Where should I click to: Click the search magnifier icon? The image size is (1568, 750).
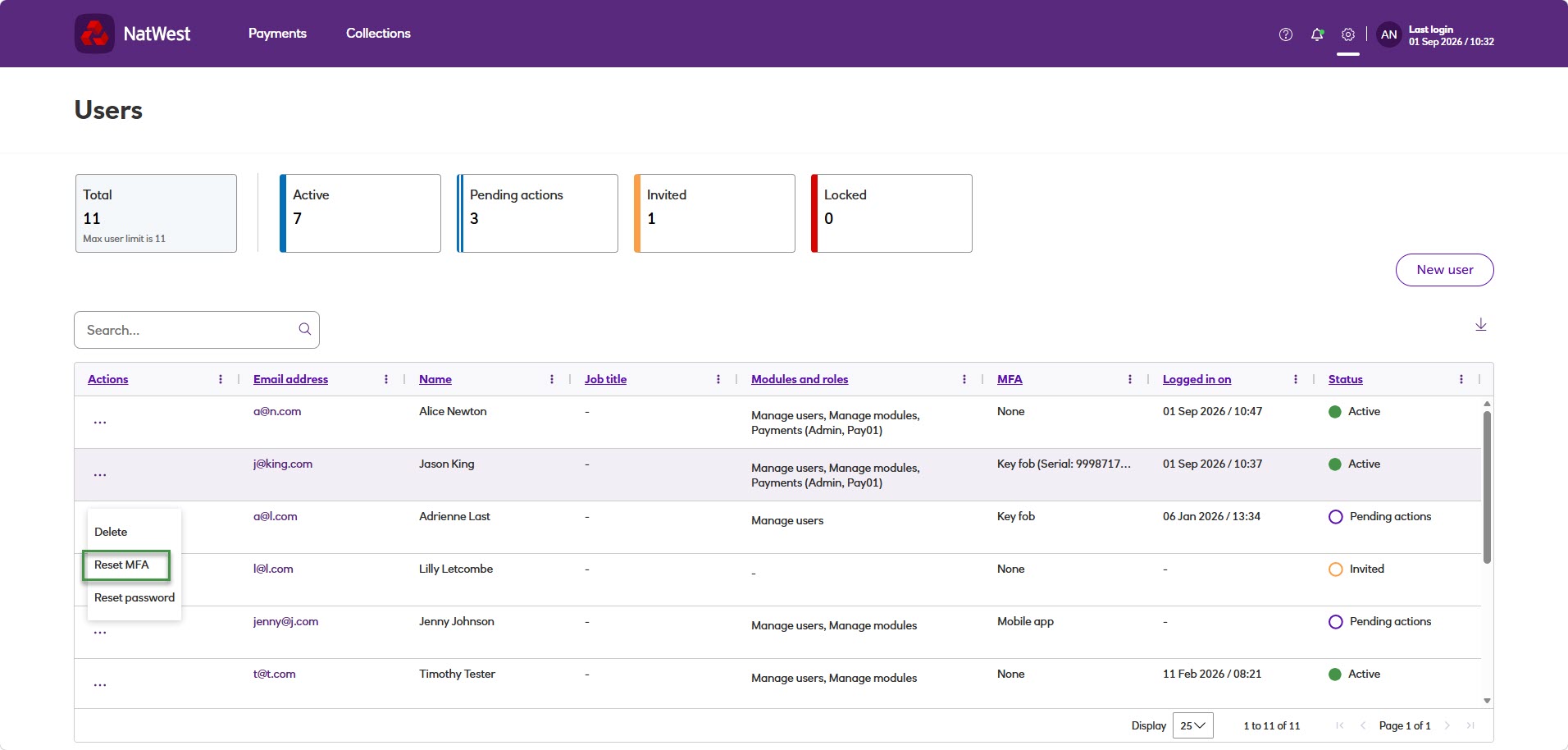304,329
